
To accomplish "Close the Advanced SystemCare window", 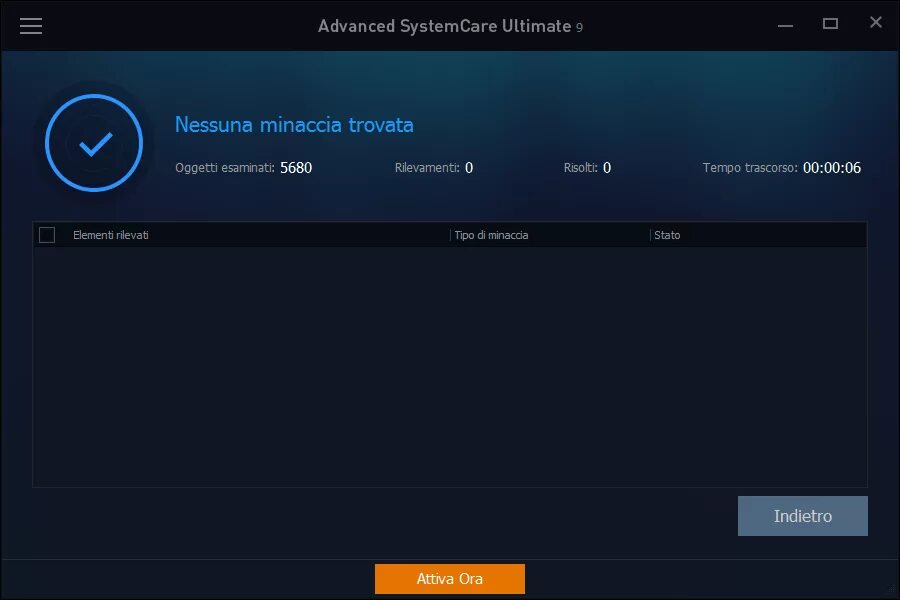I will point(875,22).
